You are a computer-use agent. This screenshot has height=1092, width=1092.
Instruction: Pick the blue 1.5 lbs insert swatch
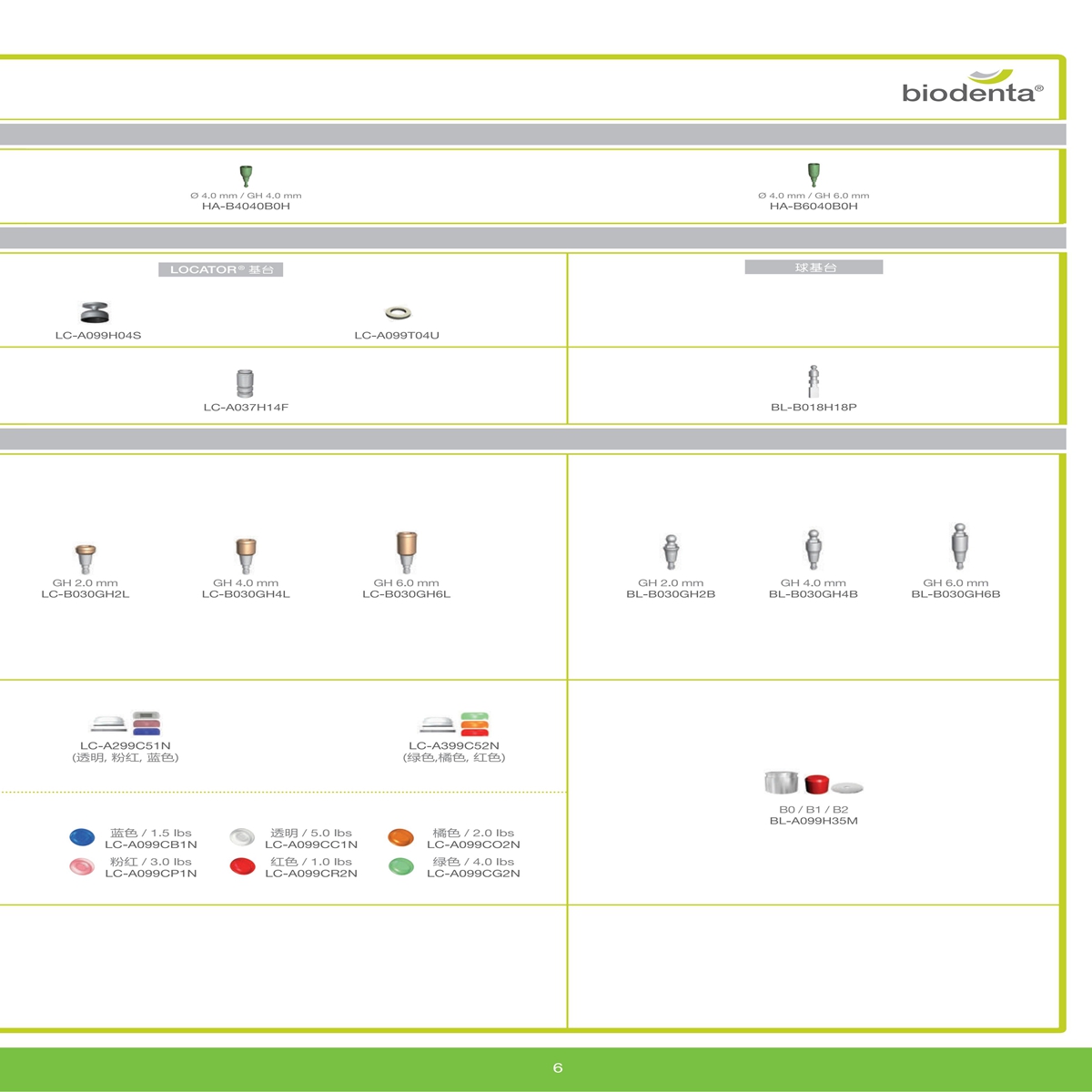82,837
